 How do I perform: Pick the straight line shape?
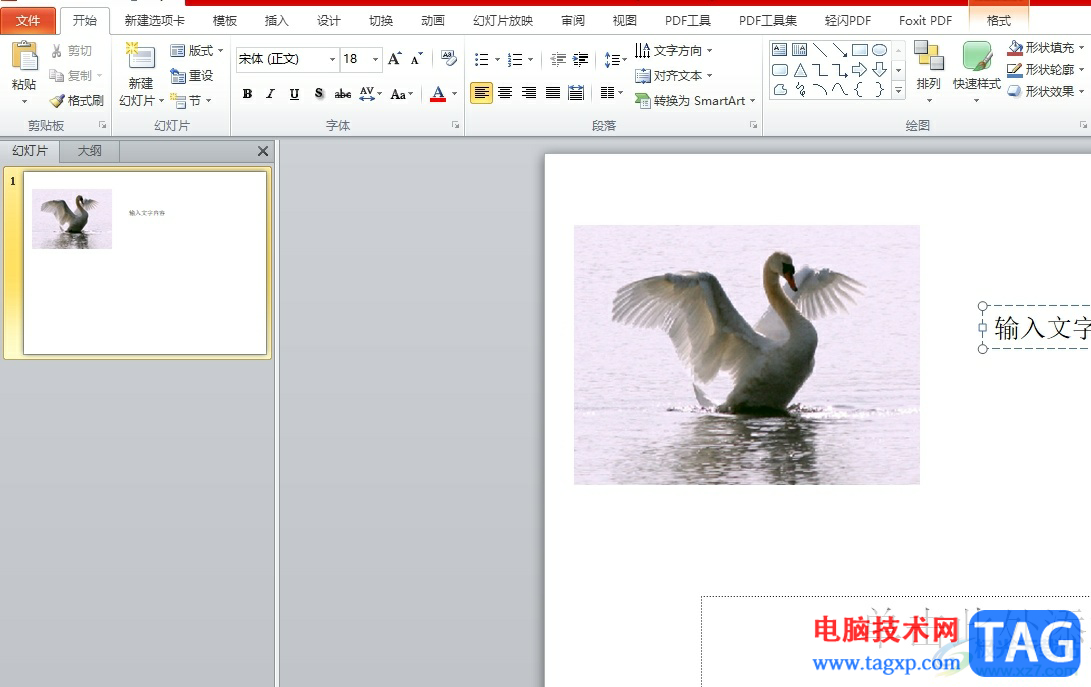point(820,50)
